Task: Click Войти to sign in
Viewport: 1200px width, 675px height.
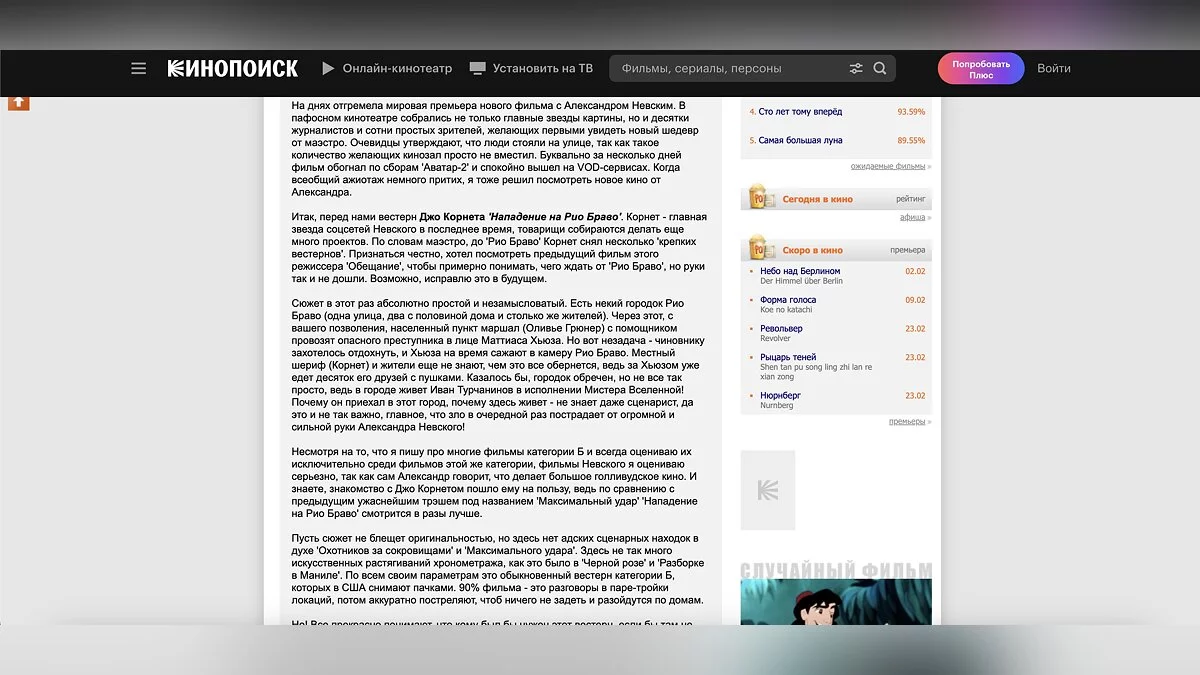Action: coord(1054,68)
